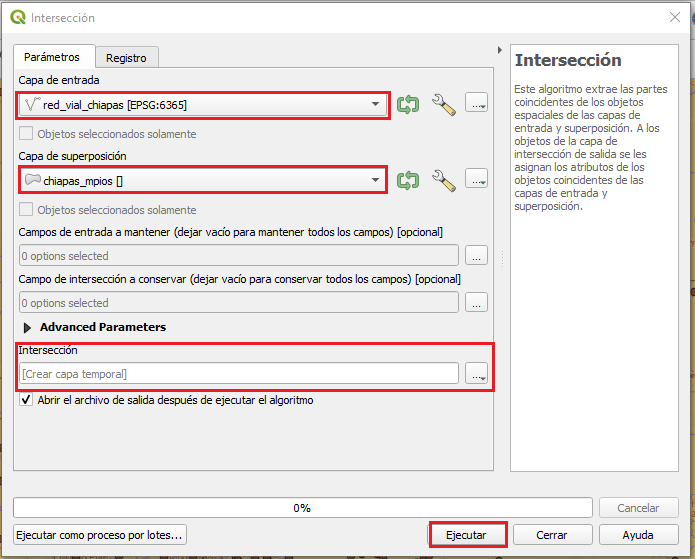Screen dimensions: 695x559
Task: Click the Intersección output path field
Action: coord(238,374)
